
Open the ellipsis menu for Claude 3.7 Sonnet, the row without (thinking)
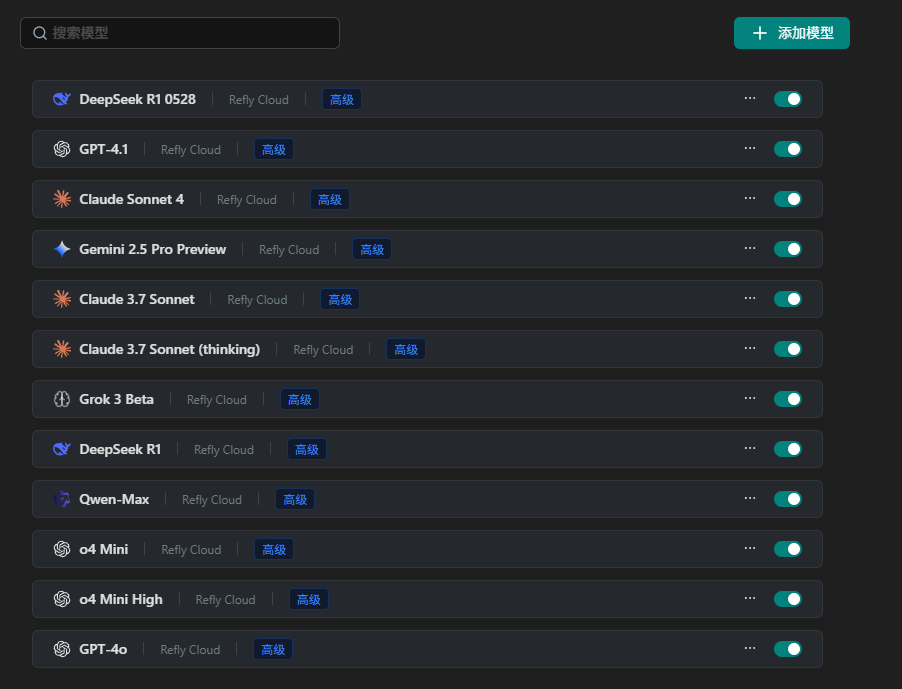pyautogui.click(x=750, y=298)
